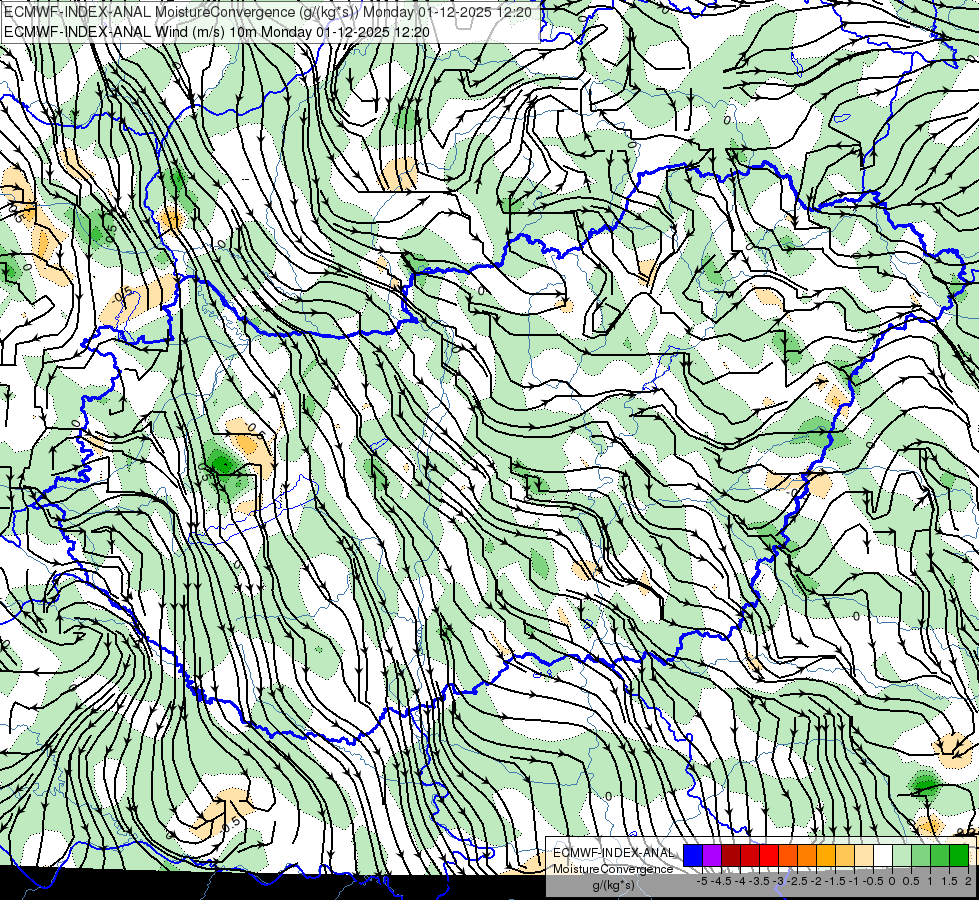Screen dimensions: 979x900
Task: Click the '-2.5' legend tick label
Action: coord(797,881)
